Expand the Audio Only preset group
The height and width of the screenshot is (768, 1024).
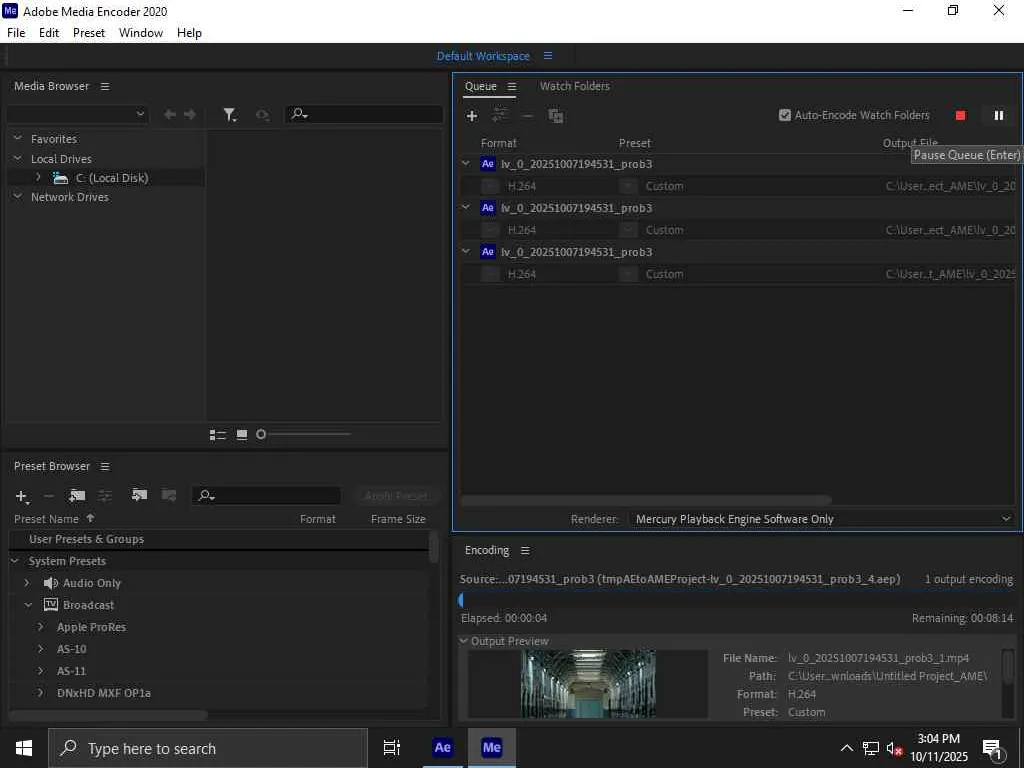coord(27,583)
